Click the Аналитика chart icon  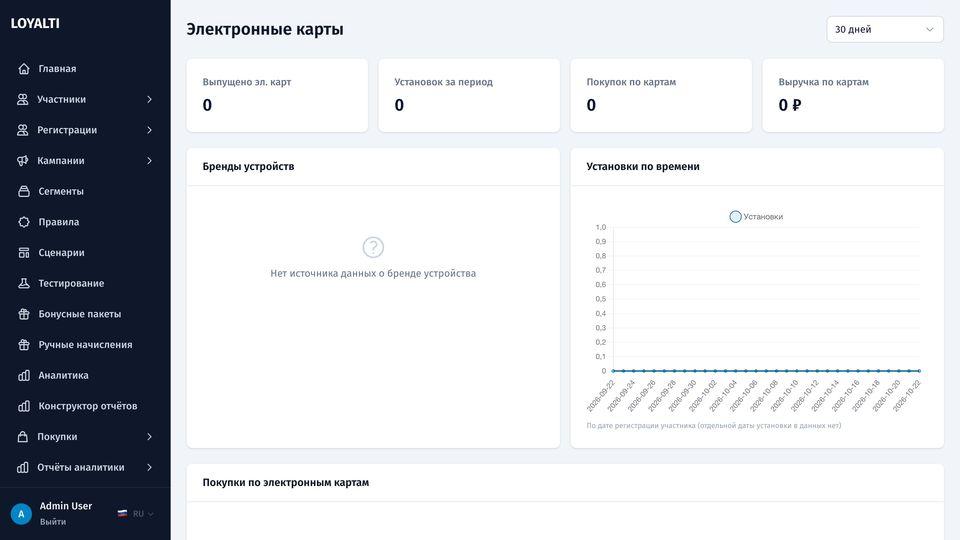24,375
